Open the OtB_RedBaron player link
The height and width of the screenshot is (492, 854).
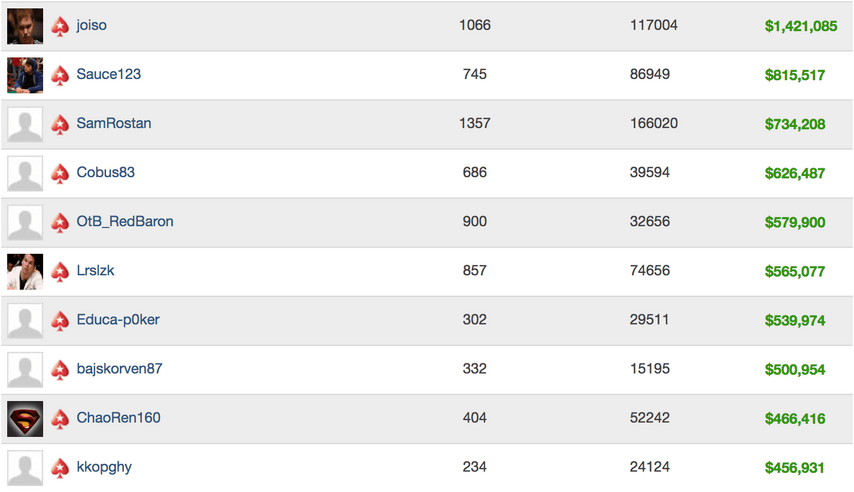click(x=125, y=221)
